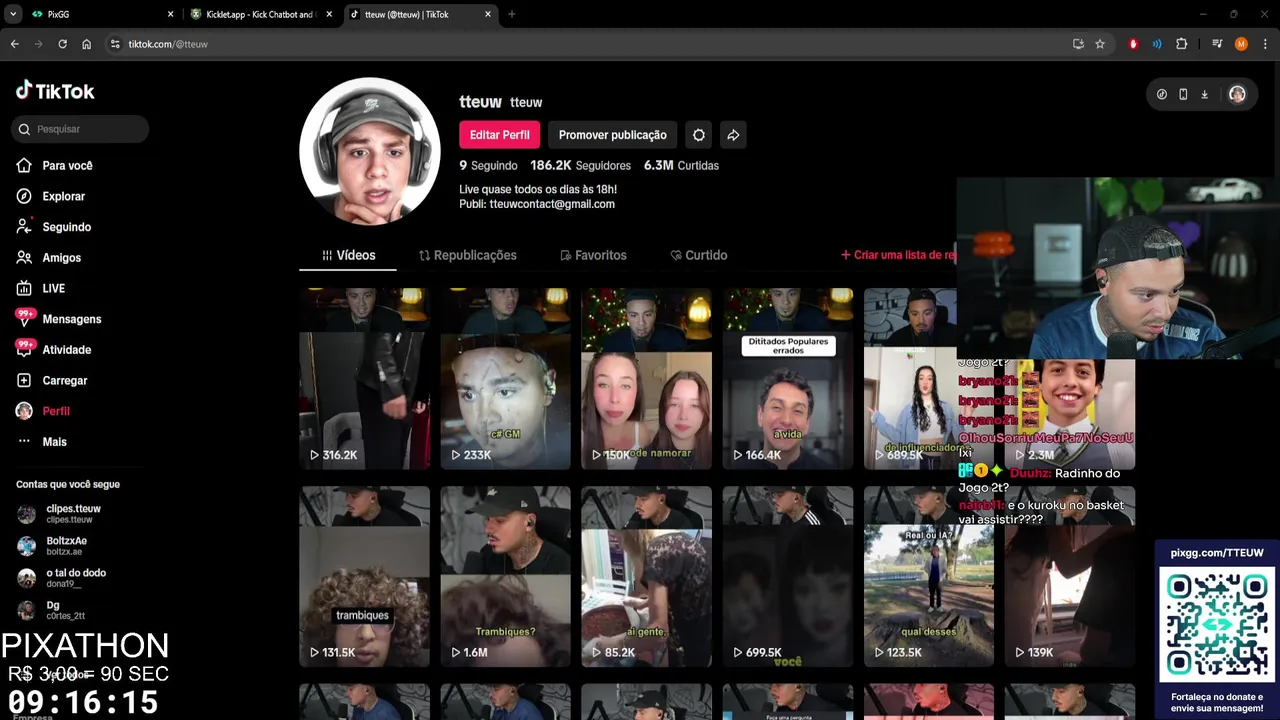Image resolution: width=1280 pixels, height=720 pixels.
Task: Click the mobile phone app icon
Action: tap(1183, 94)
